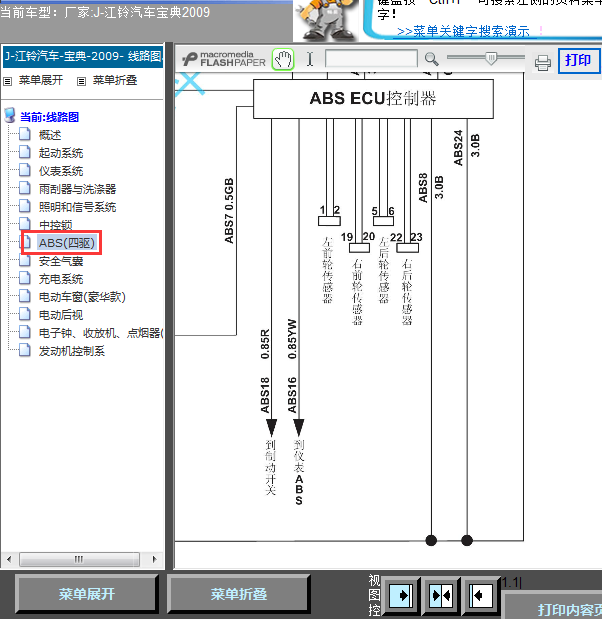Open 发动机控制系 wiring diagram
This screenshot has width=602, height=619.
pos(71,351)
